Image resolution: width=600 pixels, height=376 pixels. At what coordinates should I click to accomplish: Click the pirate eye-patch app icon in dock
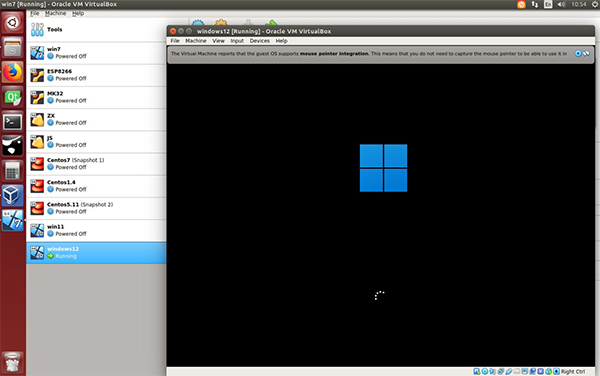point(13,146)
